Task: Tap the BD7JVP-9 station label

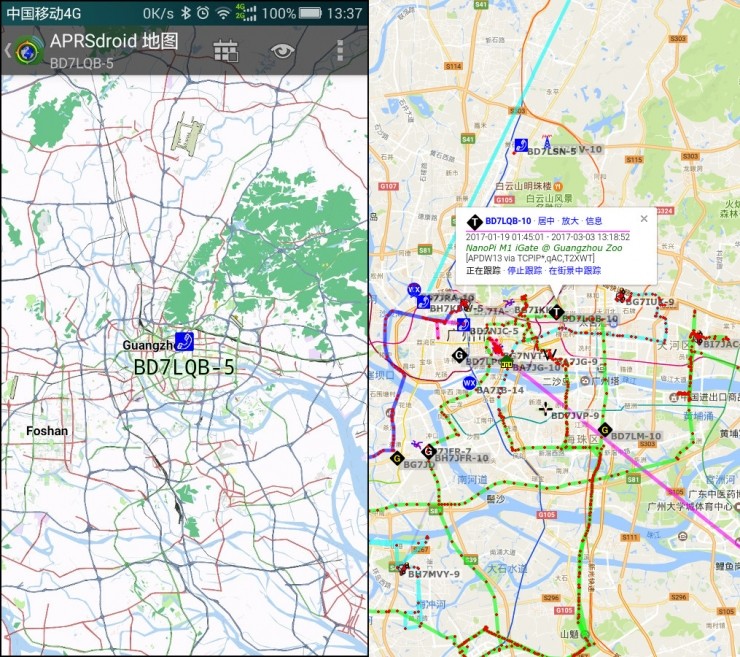Action: tap(575, 416)
